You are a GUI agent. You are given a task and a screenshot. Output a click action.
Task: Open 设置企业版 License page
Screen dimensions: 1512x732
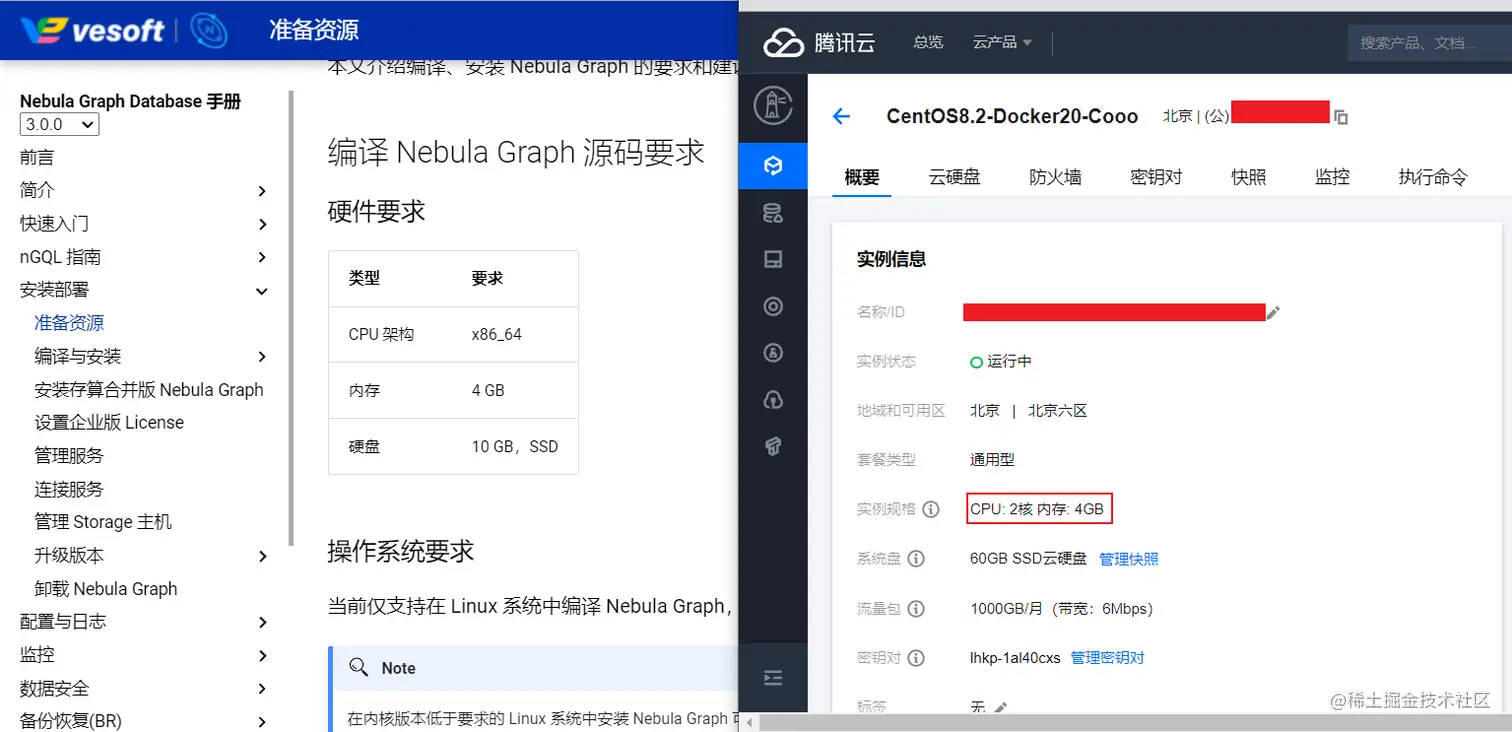[x=109, y=423]
